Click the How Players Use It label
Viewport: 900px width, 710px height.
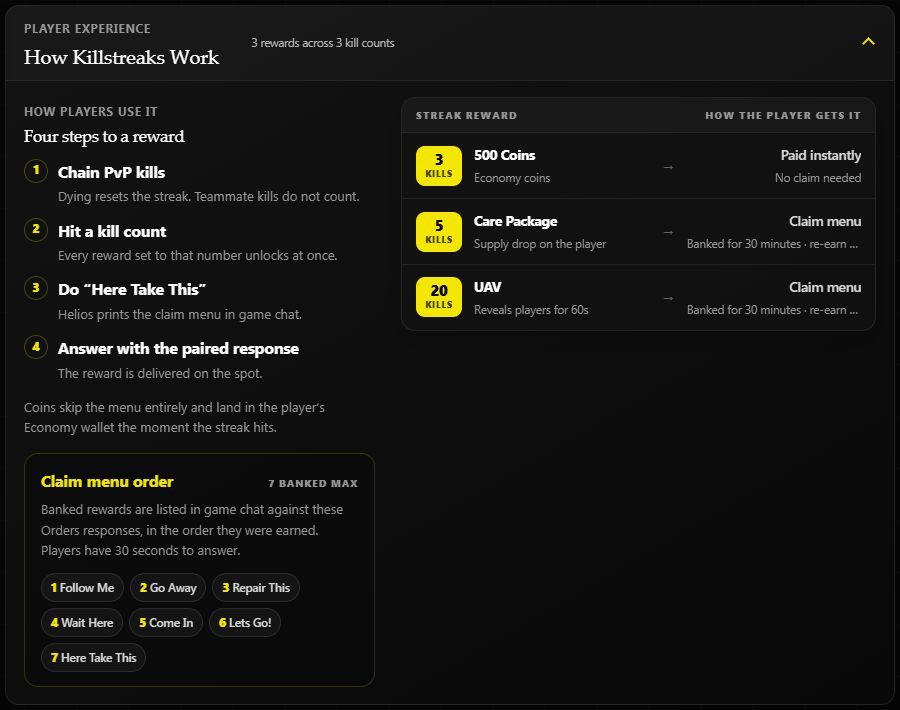click(x=91, y=111)
